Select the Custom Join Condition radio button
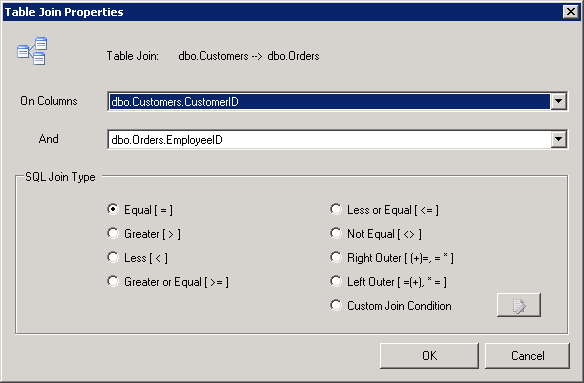 pyautogui.click(x=336, y=306)
